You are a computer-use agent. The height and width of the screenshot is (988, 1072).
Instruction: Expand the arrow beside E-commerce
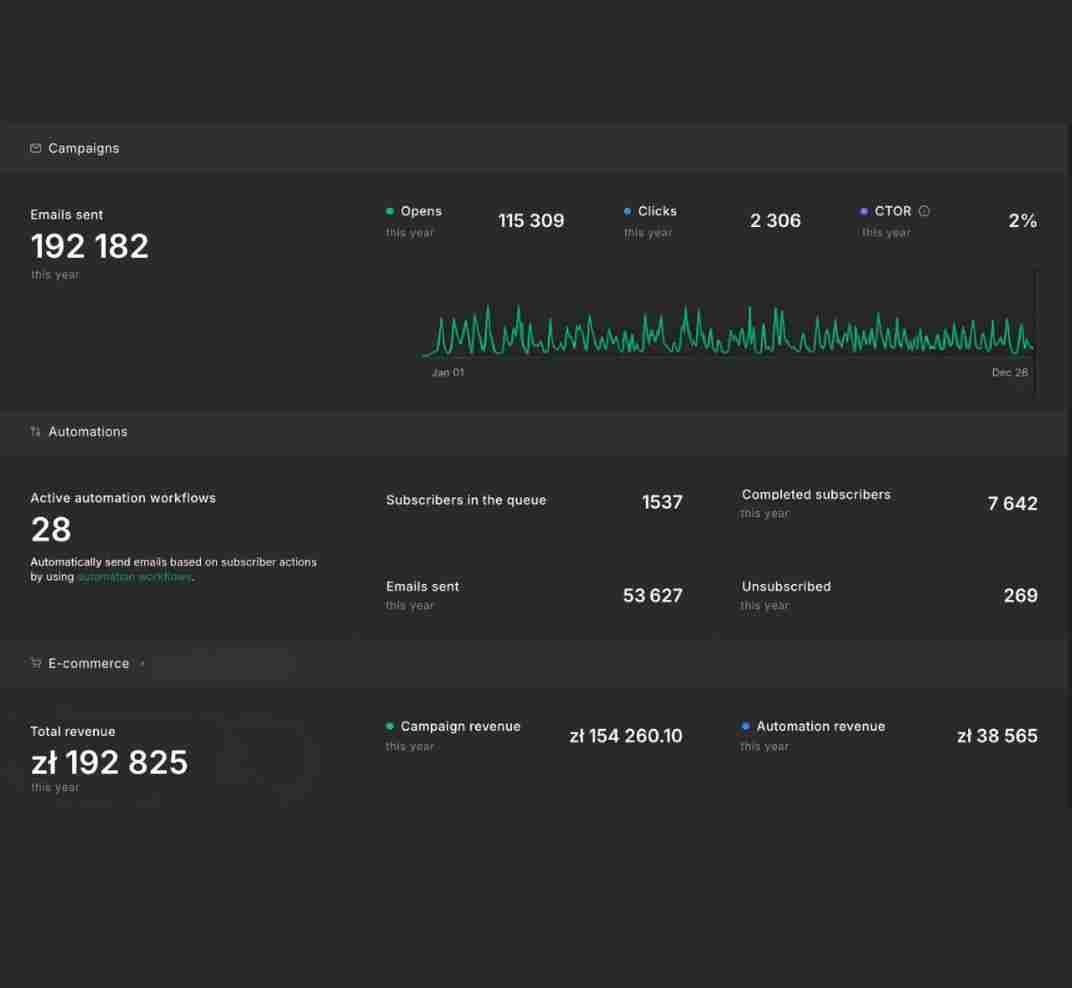coord(142,664)
